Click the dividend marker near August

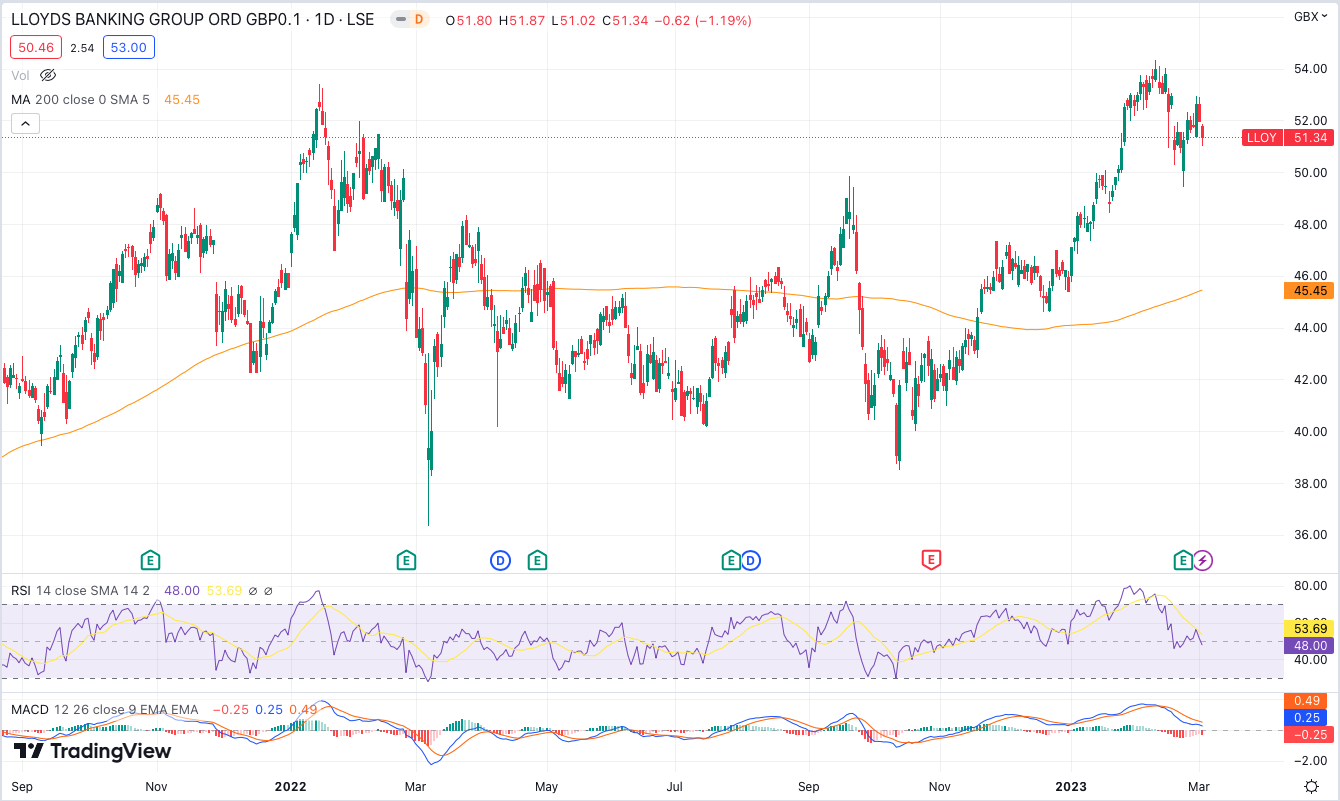tap(751, 560)
